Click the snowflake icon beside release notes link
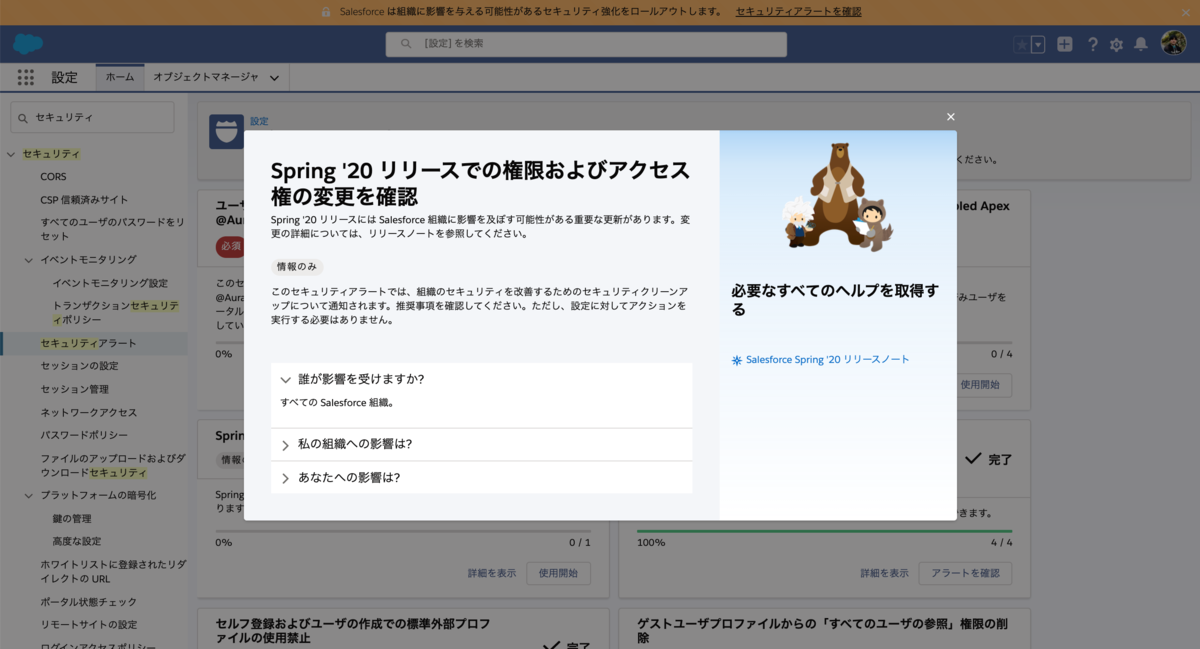 737,360
